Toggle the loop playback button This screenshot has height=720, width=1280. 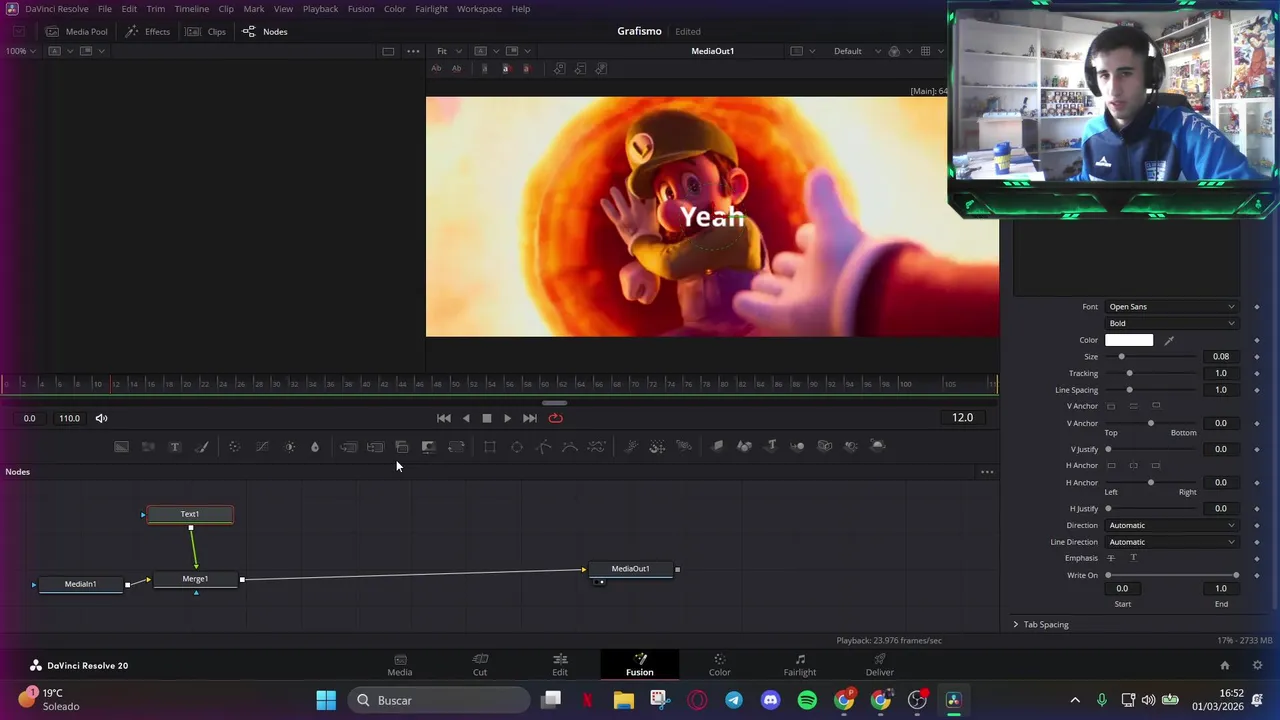tap(555, 418)
